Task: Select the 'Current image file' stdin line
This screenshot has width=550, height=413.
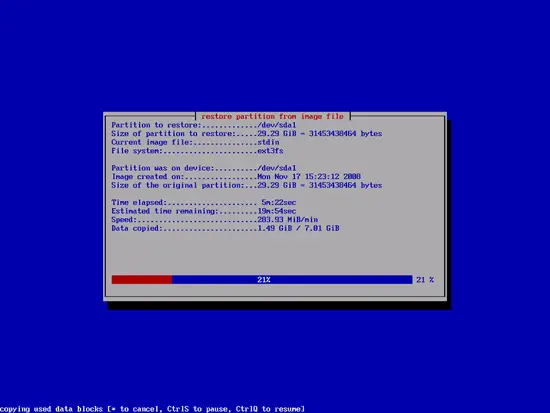Action: [195, 142]
